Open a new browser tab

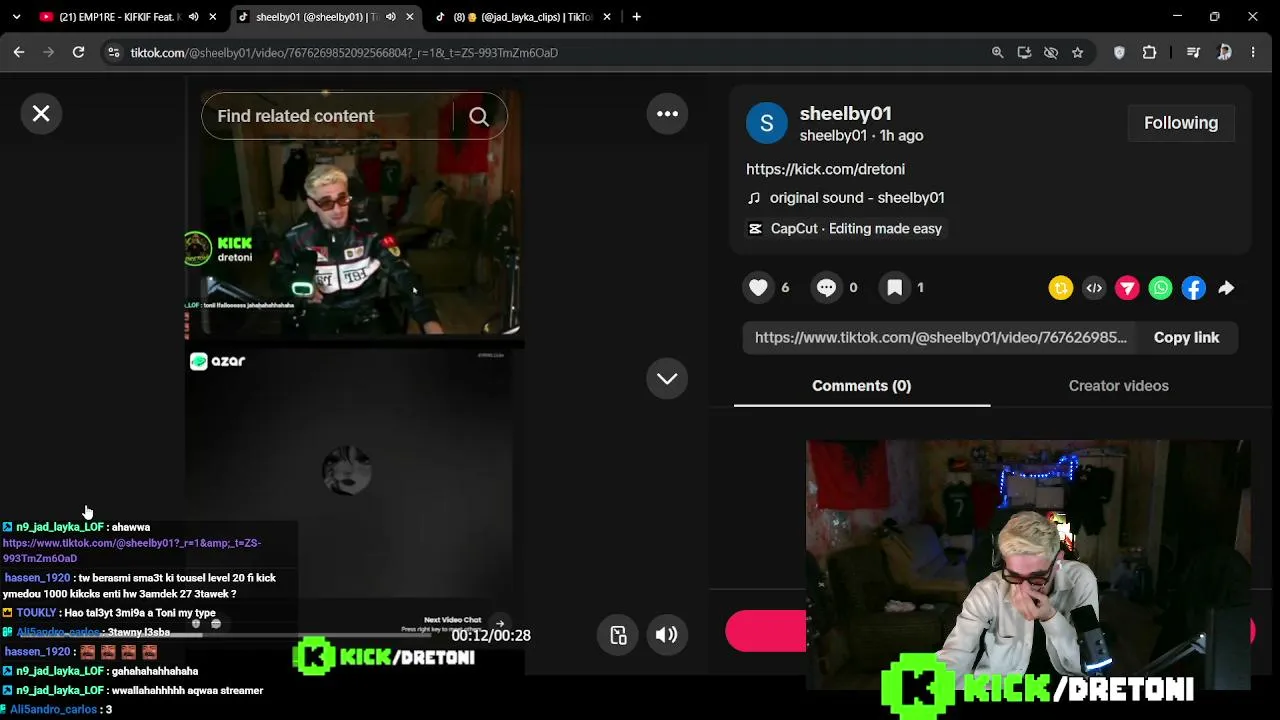(x=636, y=17)
